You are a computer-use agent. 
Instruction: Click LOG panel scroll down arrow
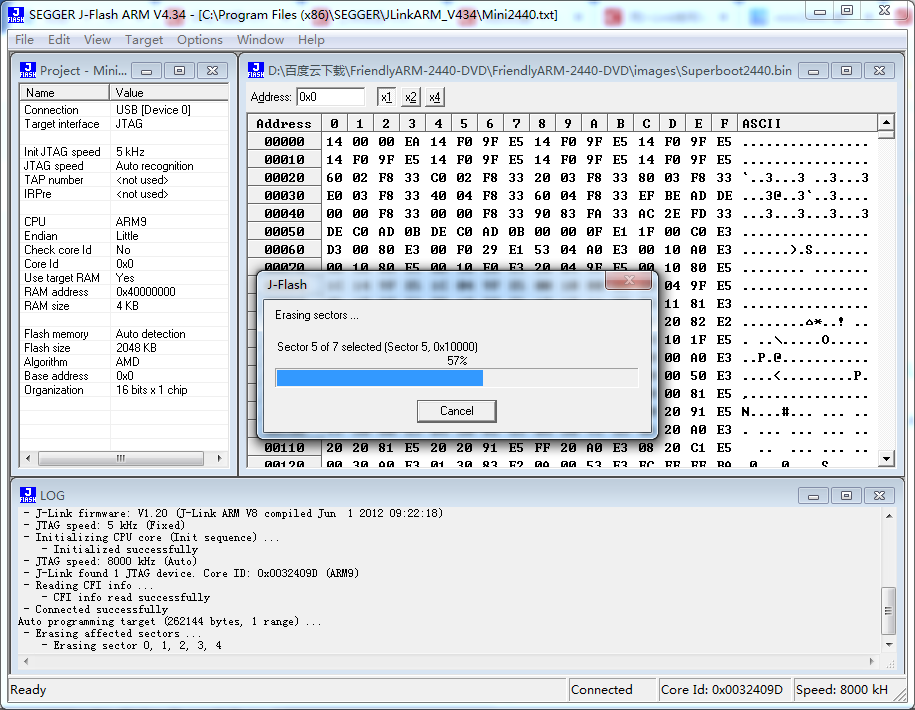point(889,645)
